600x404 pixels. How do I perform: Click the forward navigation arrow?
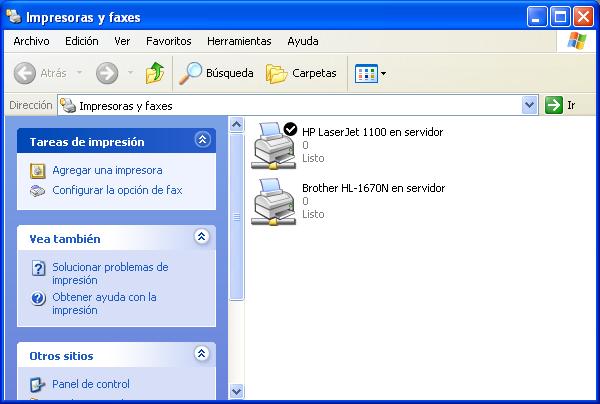coord(107,73)
